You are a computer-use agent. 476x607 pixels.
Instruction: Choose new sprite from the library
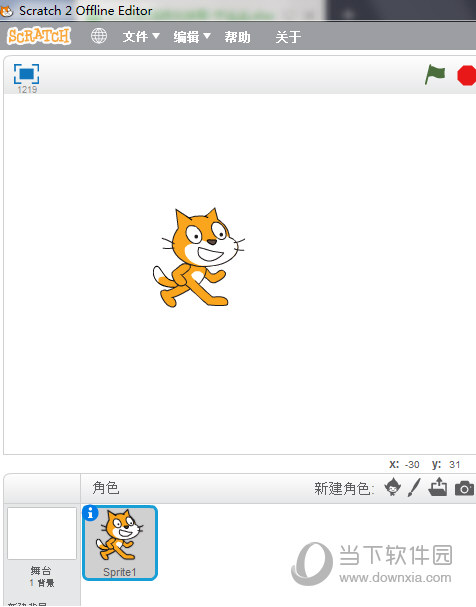click(393, 487)
